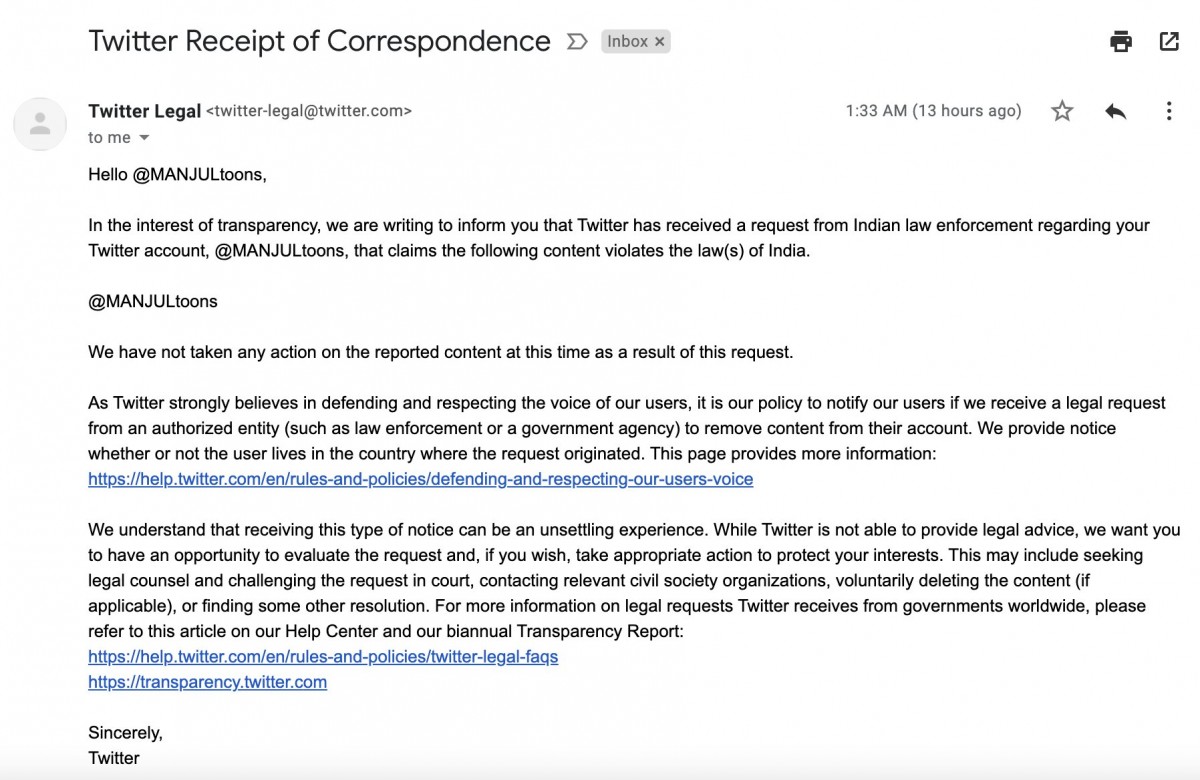Star this message from Twitter Legal
This screenshot has height=780, width=1200.
(x=1062, y=111)
